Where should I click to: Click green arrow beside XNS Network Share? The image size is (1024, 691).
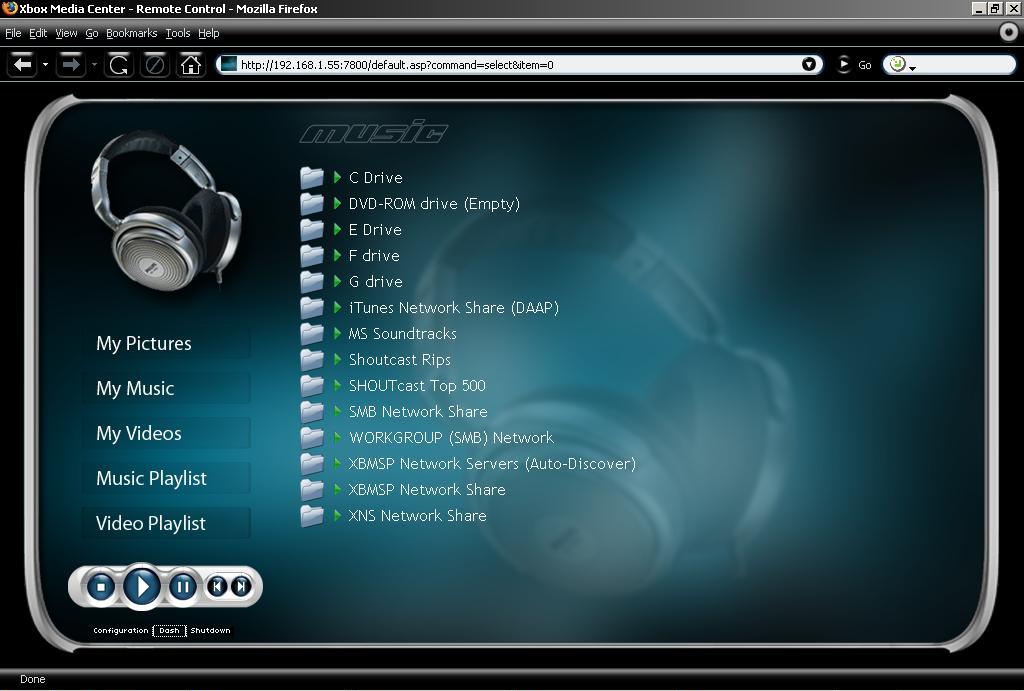[337, 515]
